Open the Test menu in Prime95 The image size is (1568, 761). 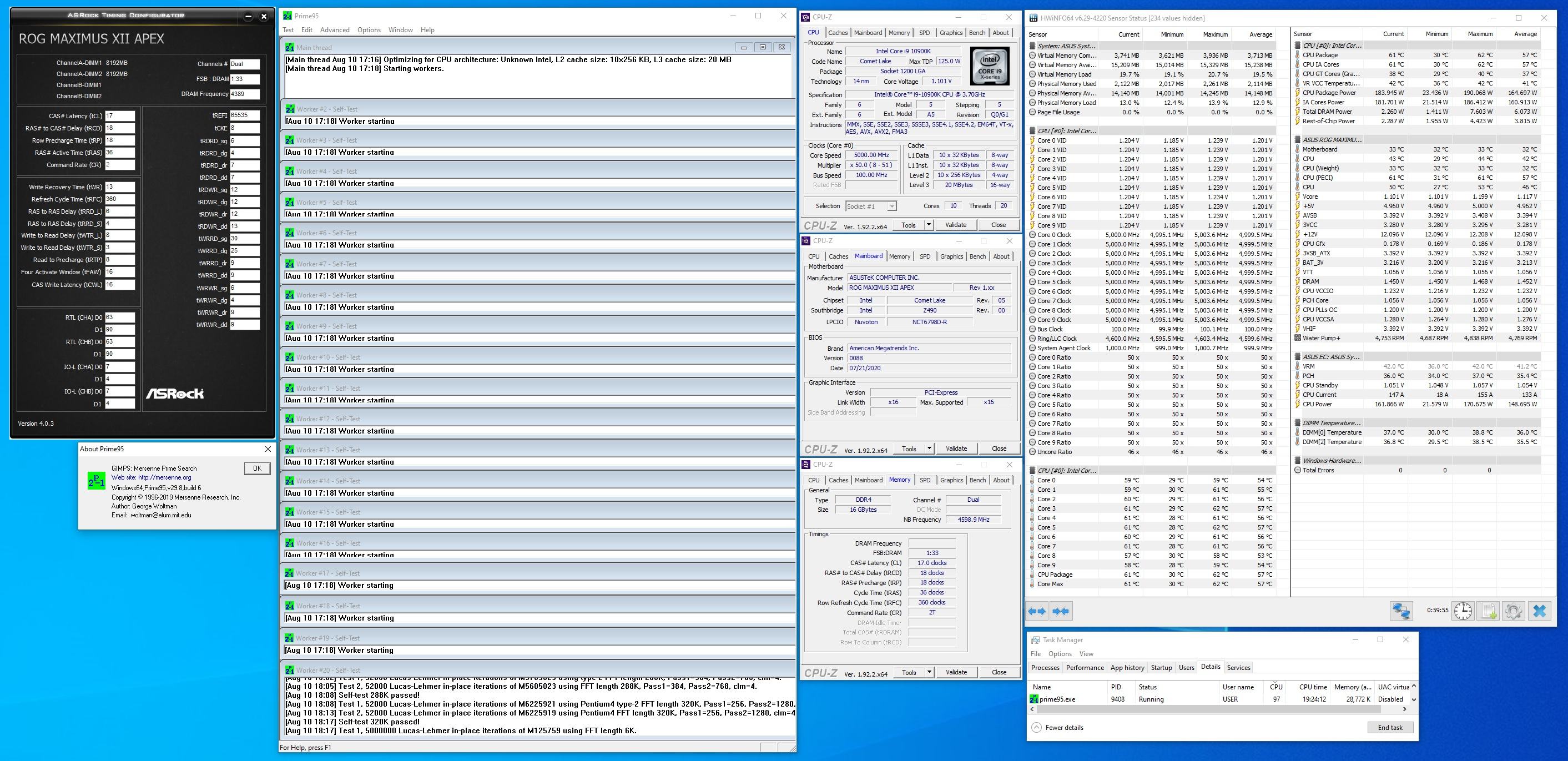click(x=288, y=30)
